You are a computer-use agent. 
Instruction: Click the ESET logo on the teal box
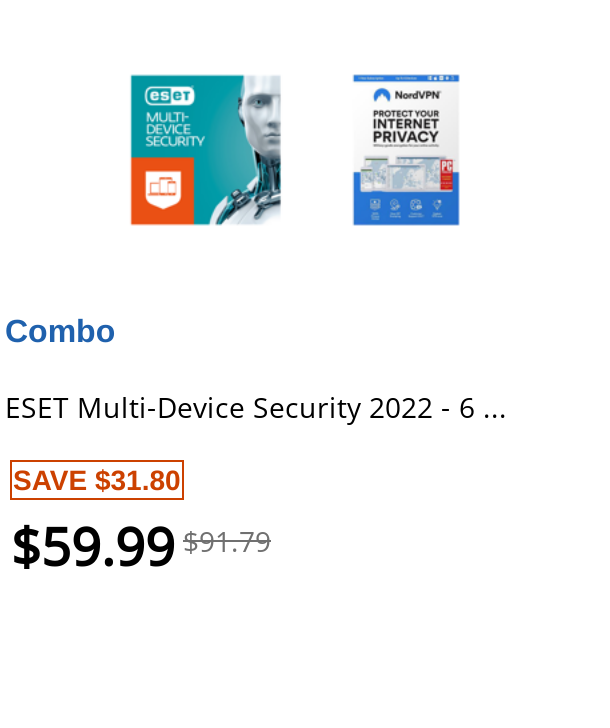coord(169,96)
